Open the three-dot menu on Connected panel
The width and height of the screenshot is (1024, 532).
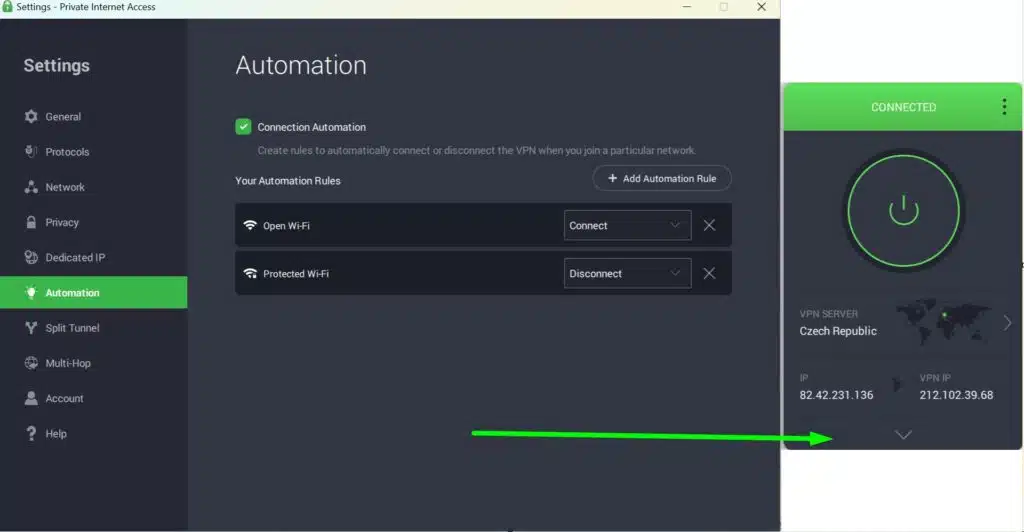tap(1004, 107)
